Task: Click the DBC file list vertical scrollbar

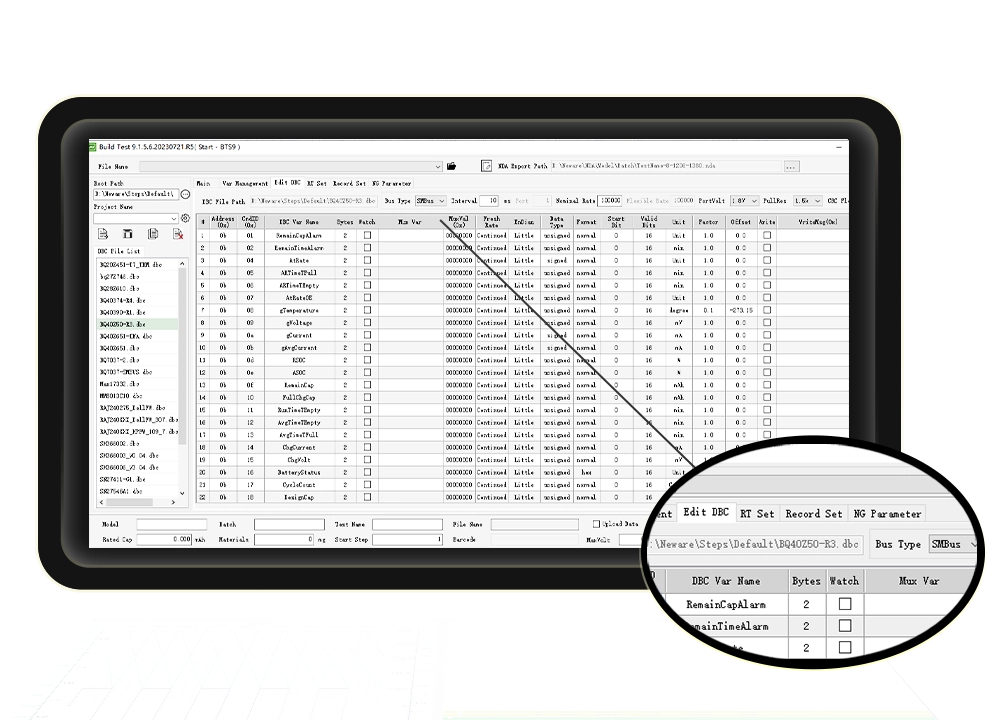Action: click(x=182, y=355)
